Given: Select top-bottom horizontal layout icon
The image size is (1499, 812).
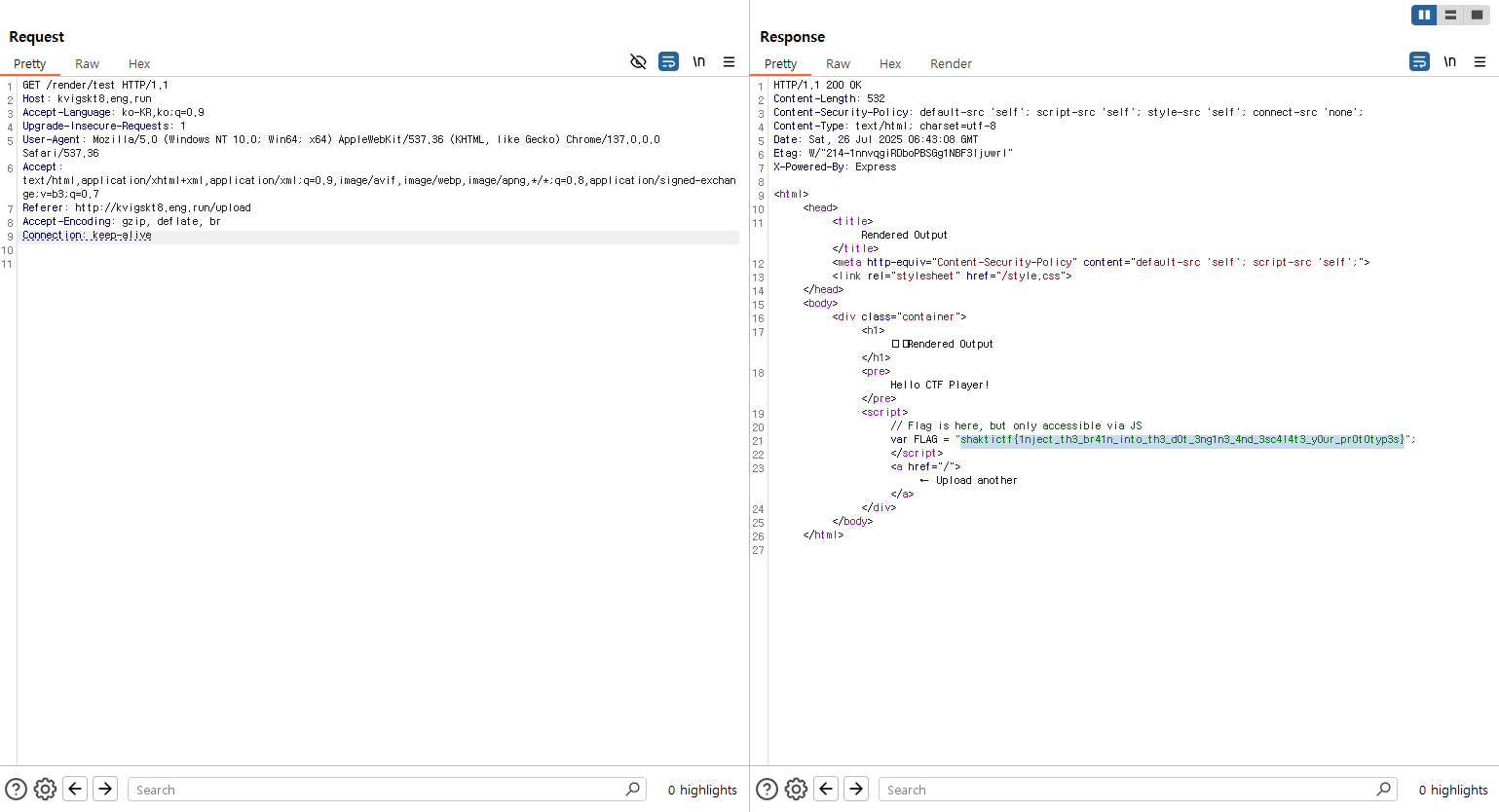Looking at the screenshot, I should pos(1450,15).
